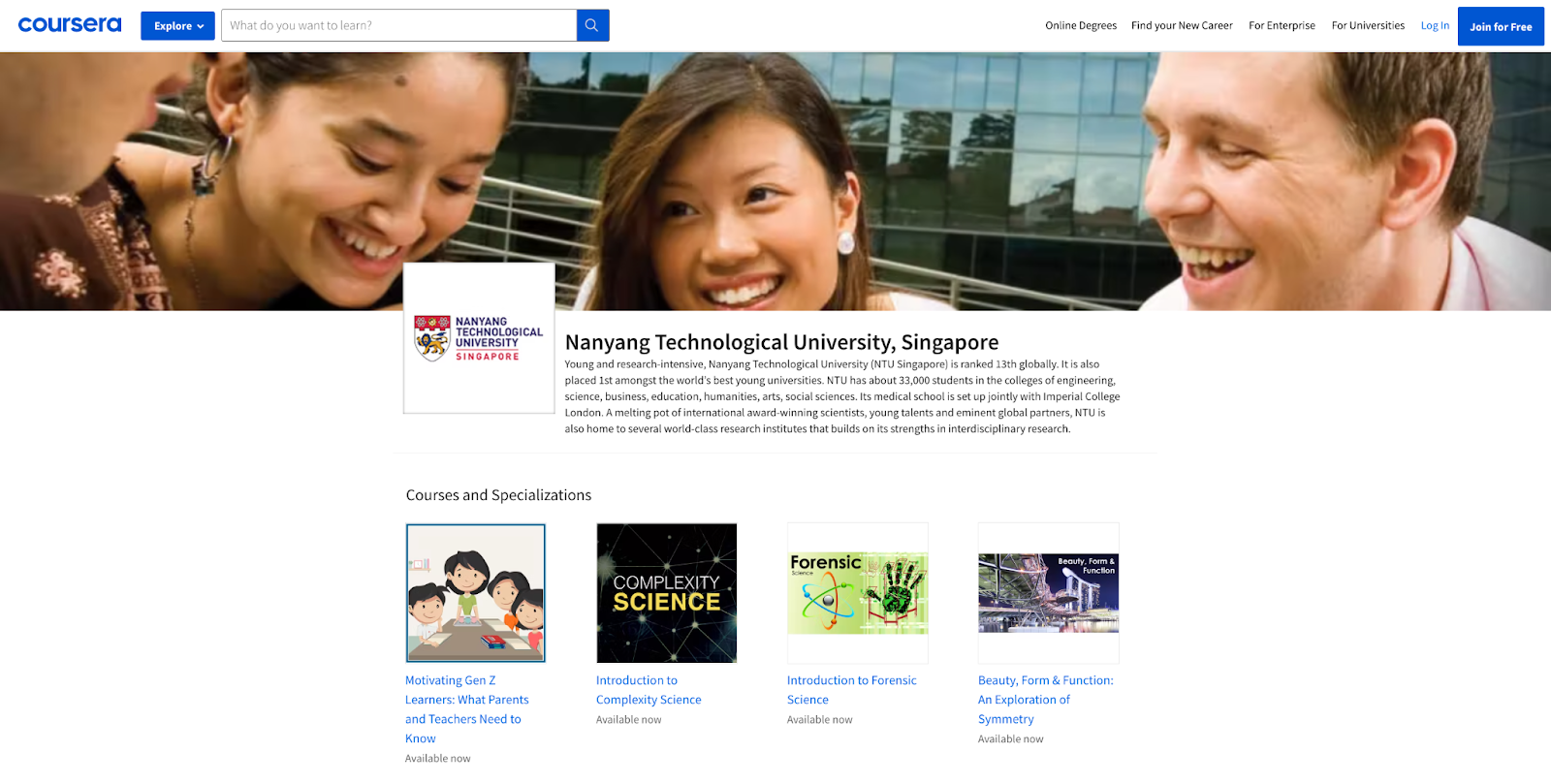Open the Explore dropdown menu
This screenshot has height=784, width=1551.
click(177, 26)
